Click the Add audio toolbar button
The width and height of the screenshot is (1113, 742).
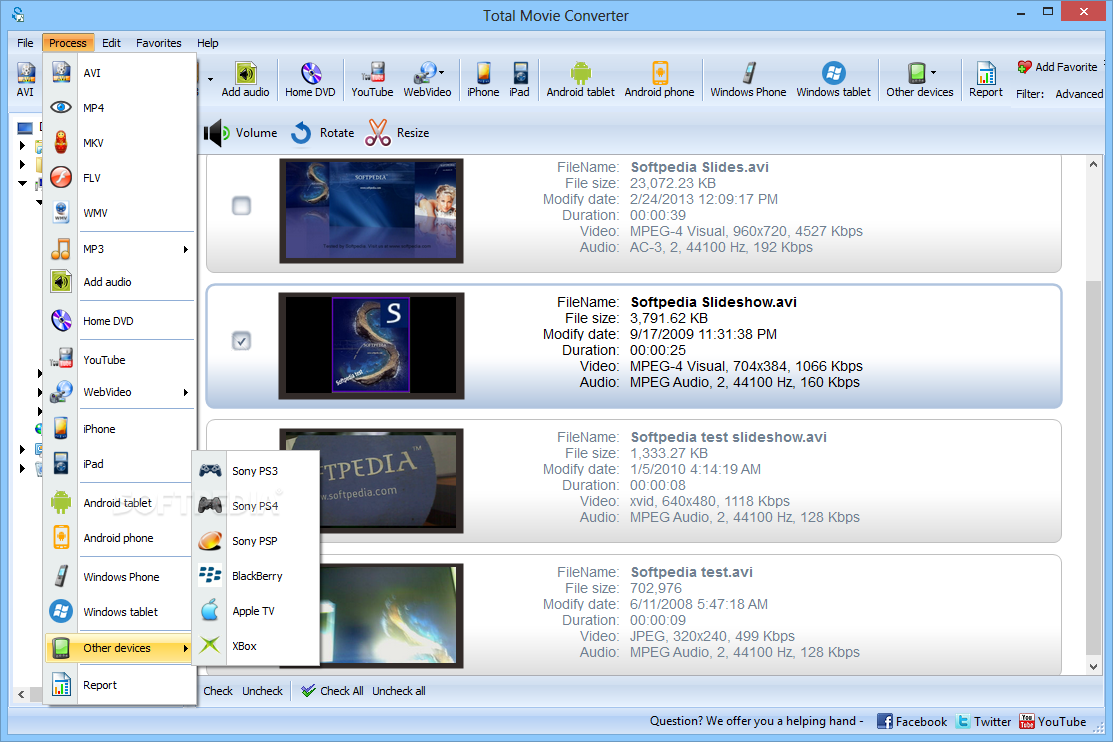(x=246, y=80)
